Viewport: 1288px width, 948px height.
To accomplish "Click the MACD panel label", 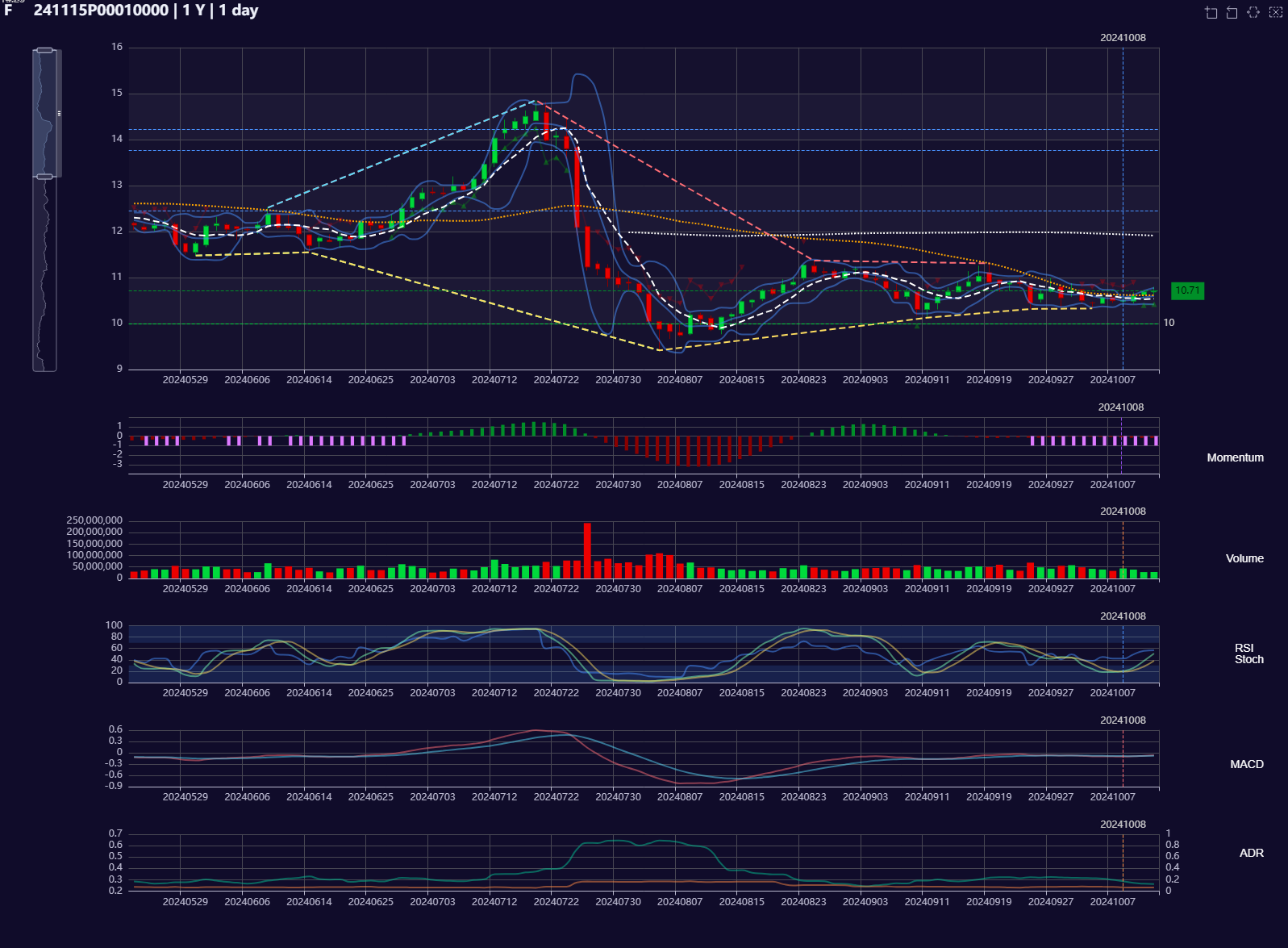I will click(1246, 764).
